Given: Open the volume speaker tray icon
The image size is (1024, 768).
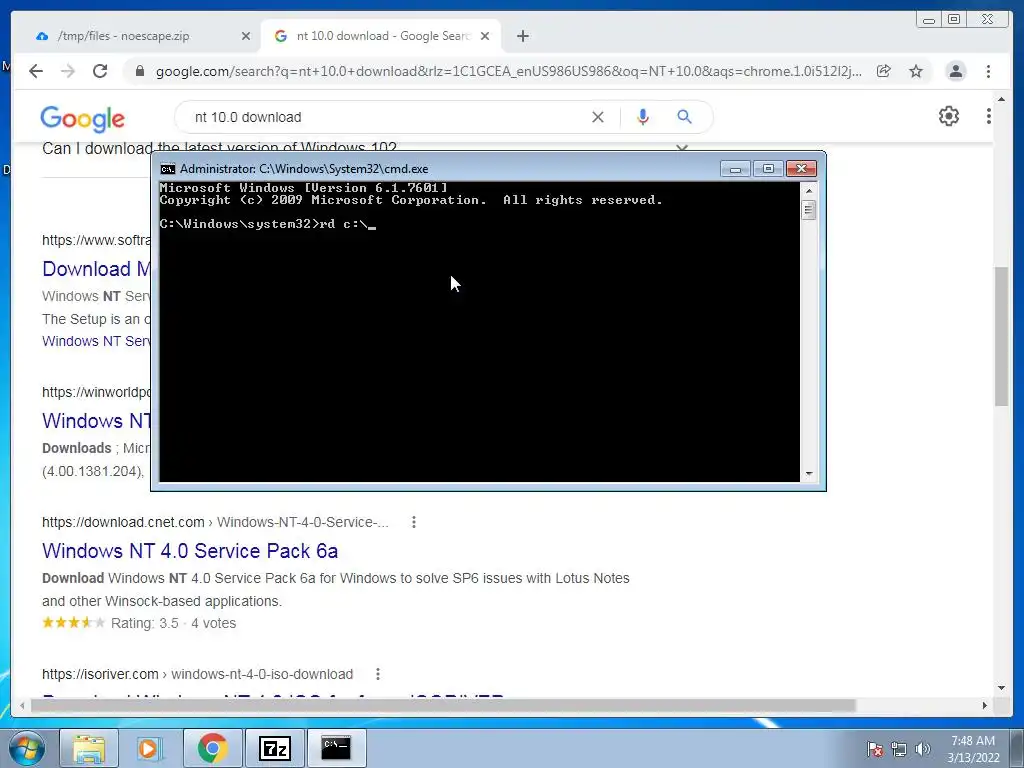Looking at the screenshot, I should tap(923, 749).
